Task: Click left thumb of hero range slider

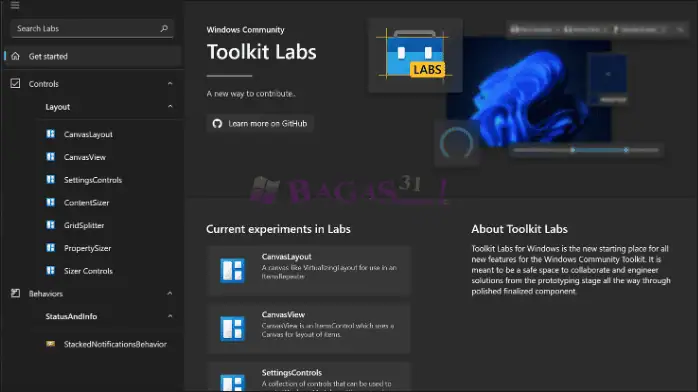Action: [573, 150]
